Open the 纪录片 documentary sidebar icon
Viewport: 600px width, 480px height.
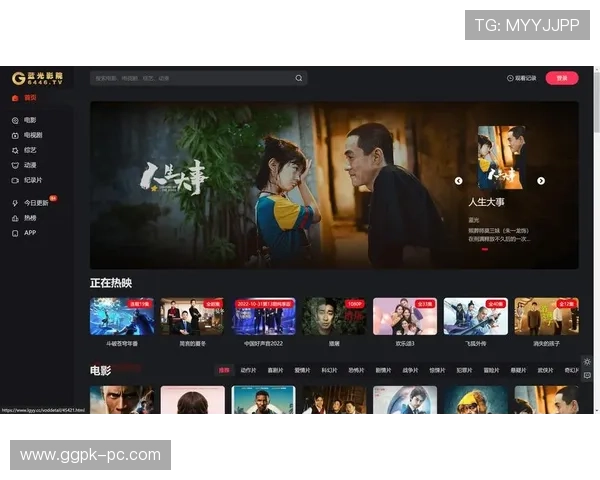pyautogui.click(x=15, y=180)
